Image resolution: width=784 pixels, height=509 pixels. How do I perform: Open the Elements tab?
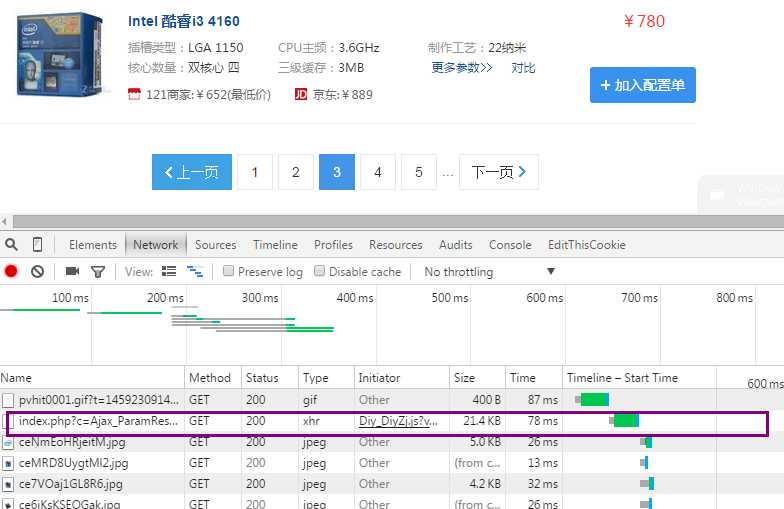93,244
